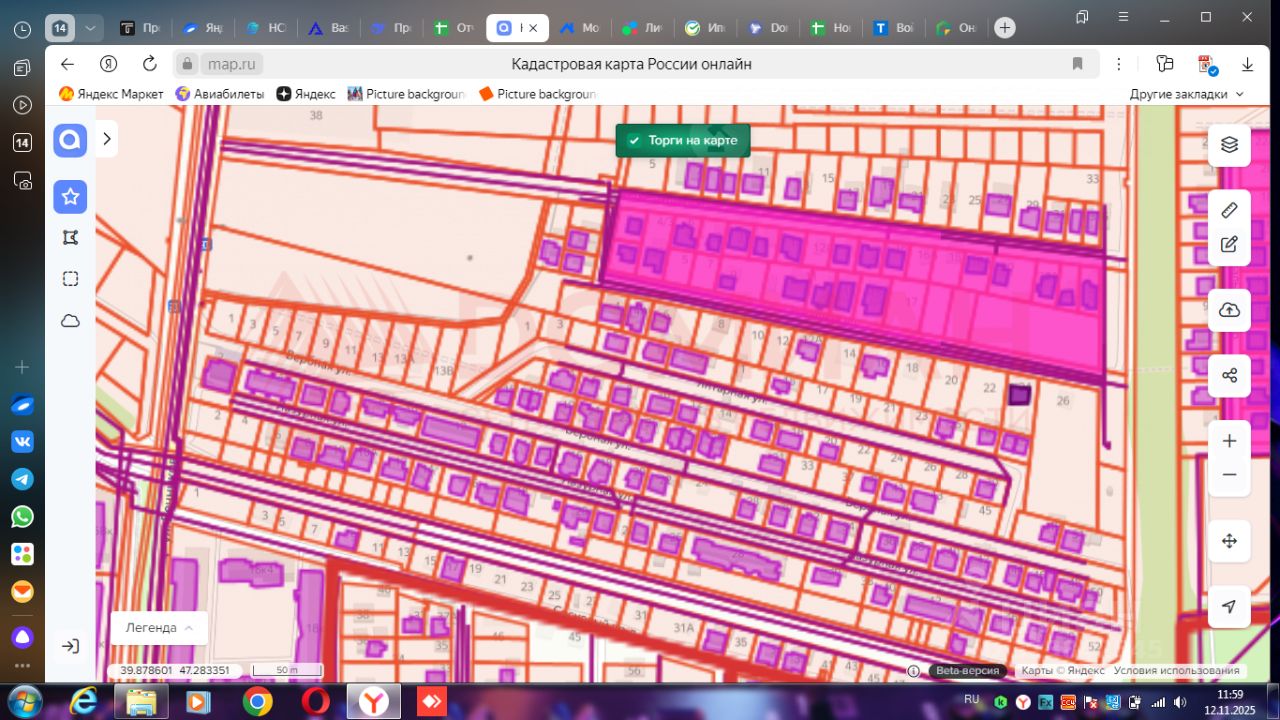This screenshot has height=720, width=1280.
Task: Toggle the browser bookmark for this page
Action: [x=1077, y=64]
